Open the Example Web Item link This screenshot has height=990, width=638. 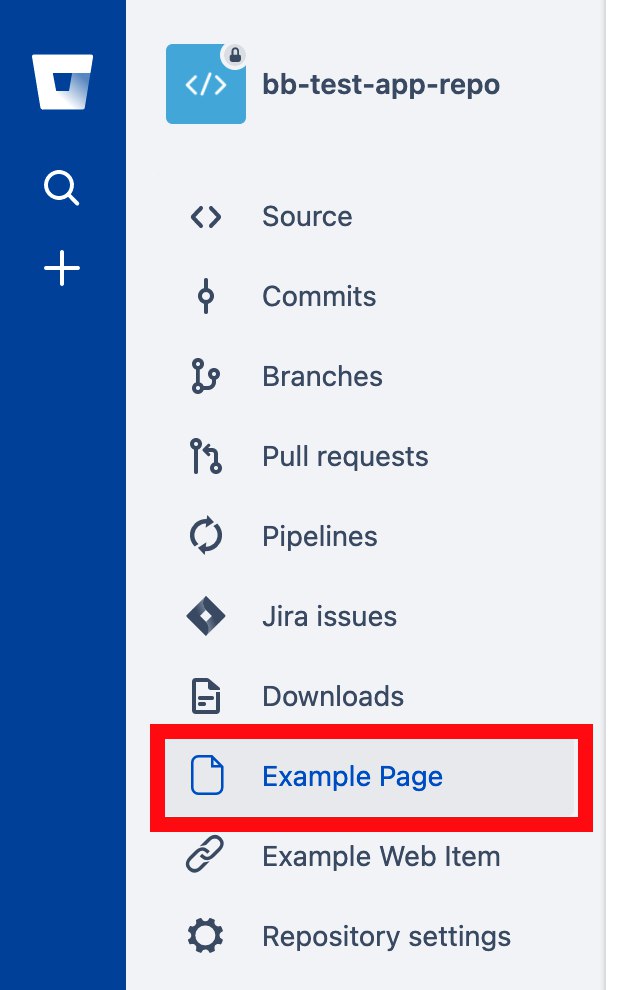(x=381, y=857)
